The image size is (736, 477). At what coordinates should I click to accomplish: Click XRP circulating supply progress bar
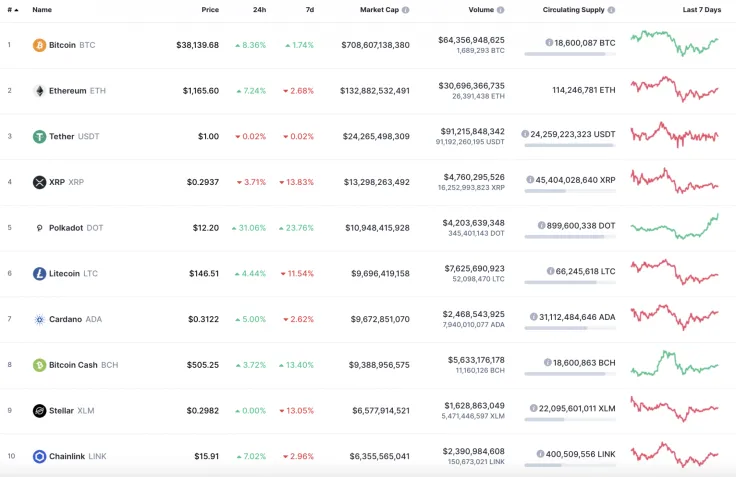570,191
